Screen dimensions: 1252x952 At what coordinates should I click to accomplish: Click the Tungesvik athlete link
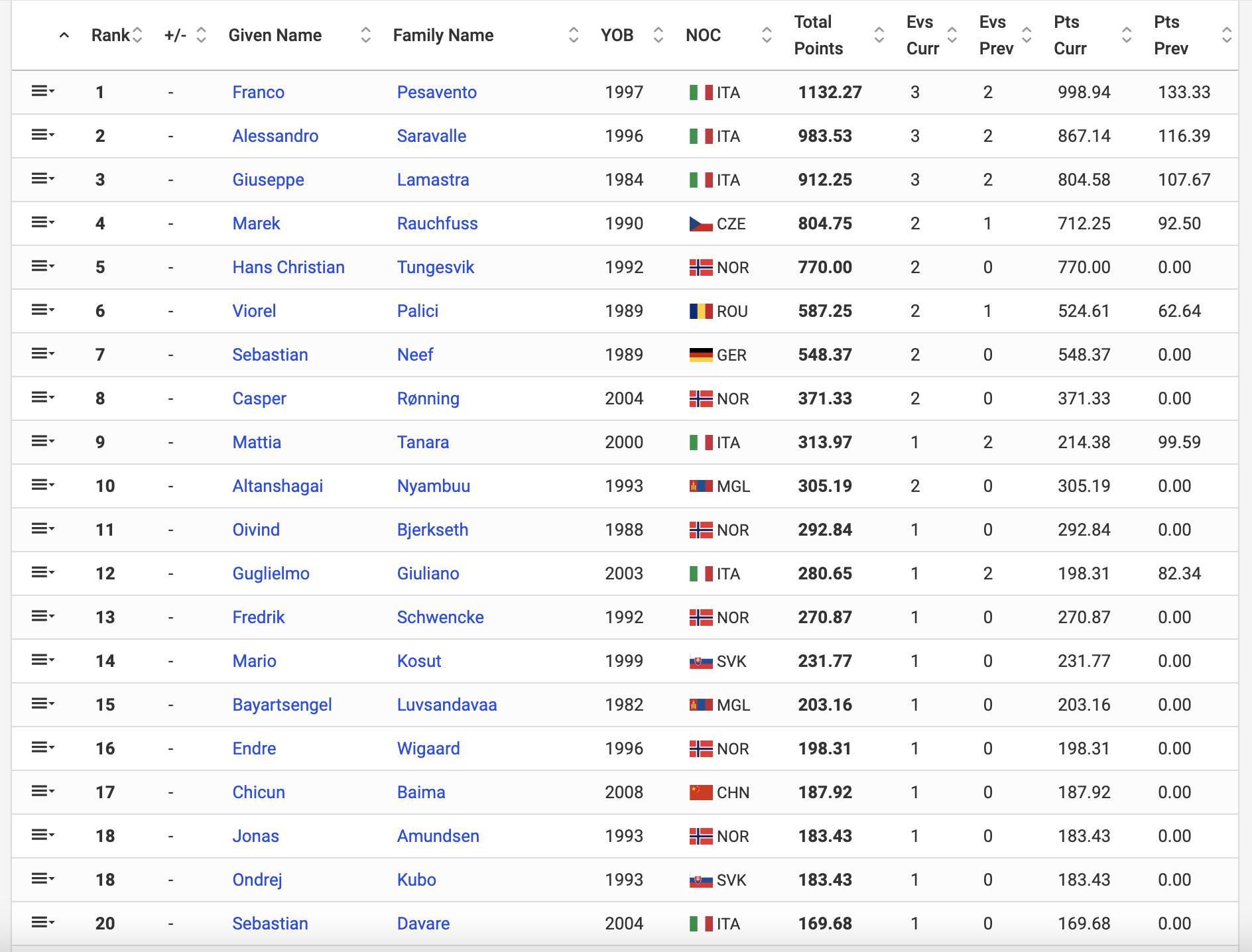click(435, 267)
